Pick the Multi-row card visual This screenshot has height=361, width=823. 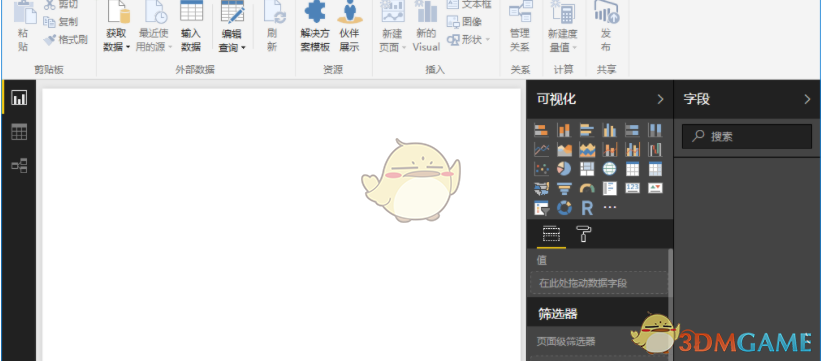click(609, 188)
